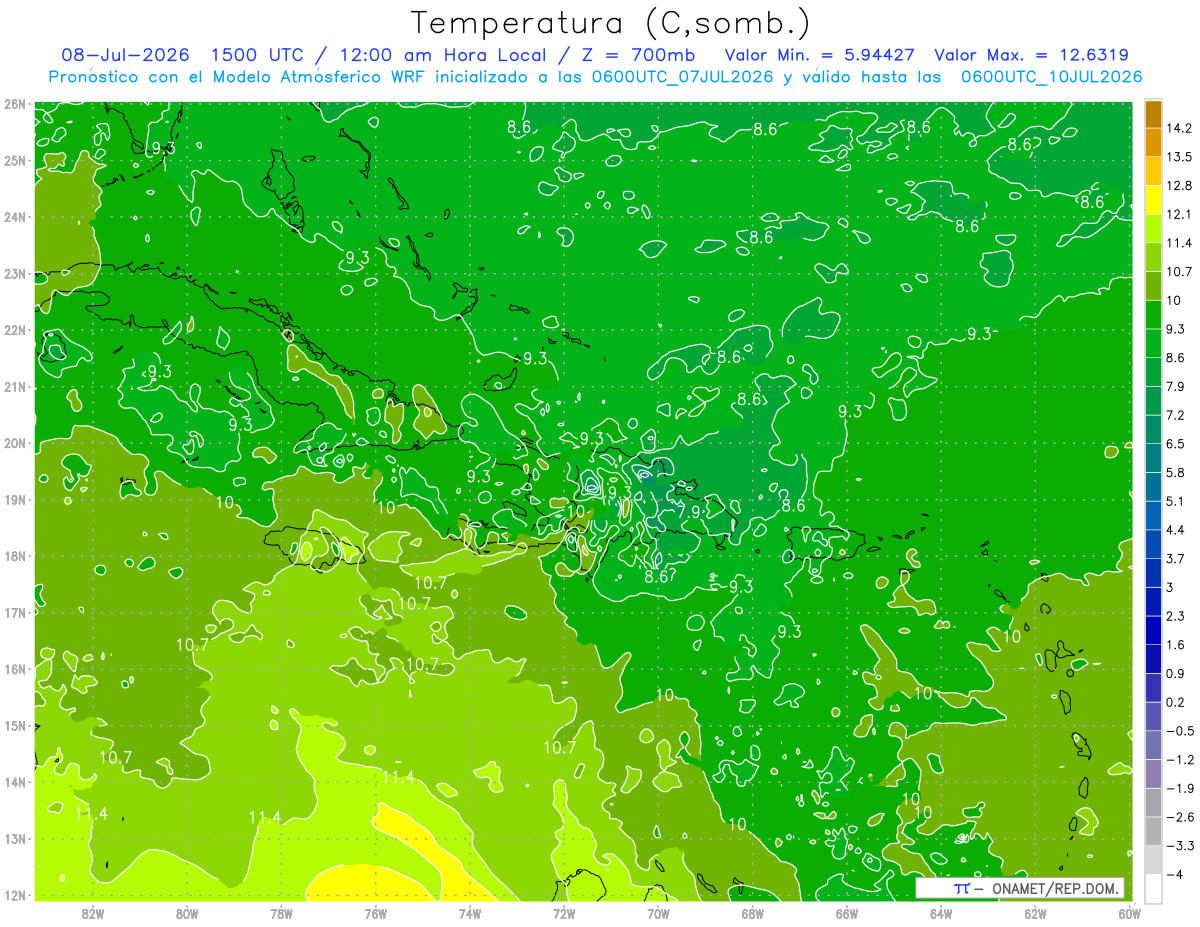
Task: Click the '12:00 am Hora Local' text
Action: click(x=444, y=55)
